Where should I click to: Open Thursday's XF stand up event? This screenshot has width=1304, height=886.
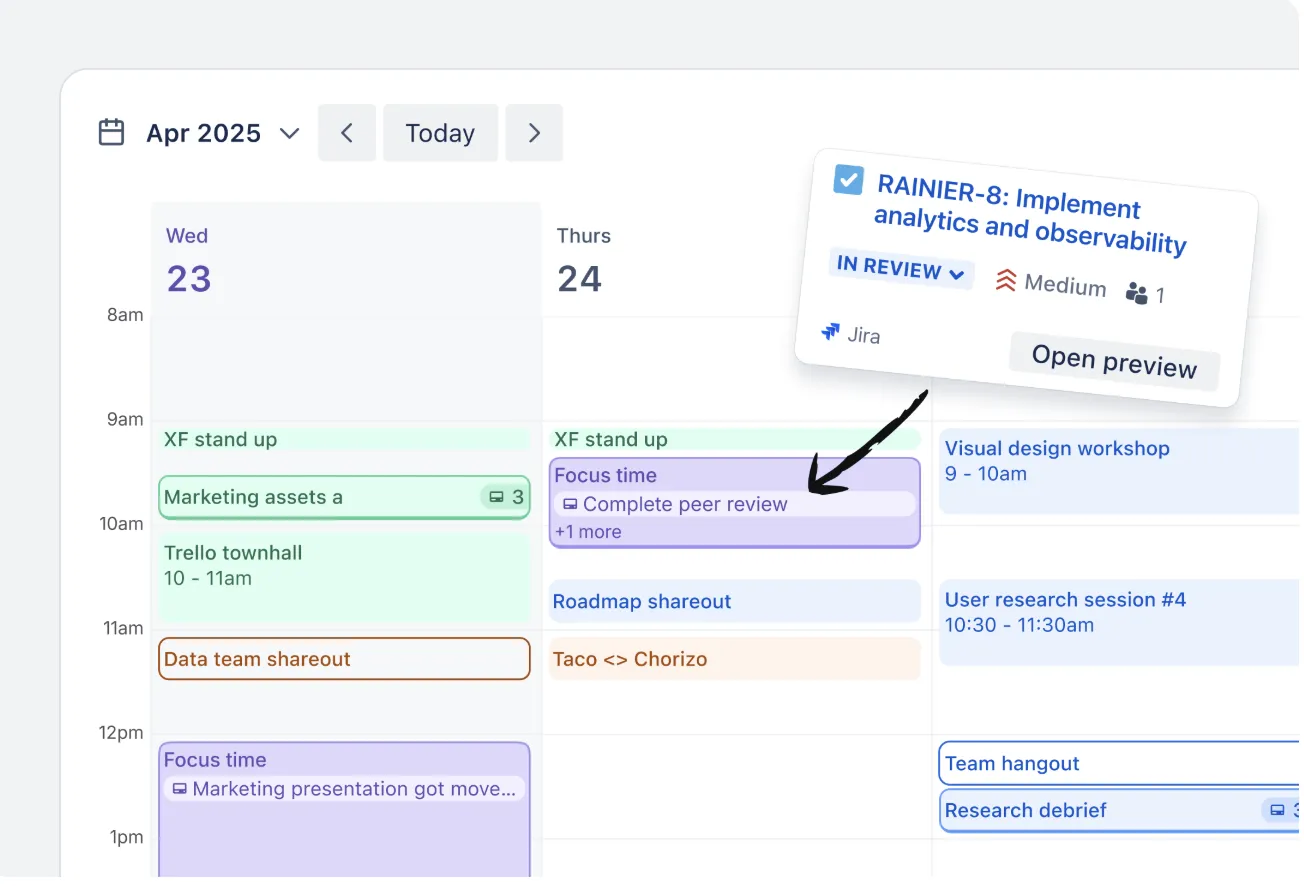point(735,440)
